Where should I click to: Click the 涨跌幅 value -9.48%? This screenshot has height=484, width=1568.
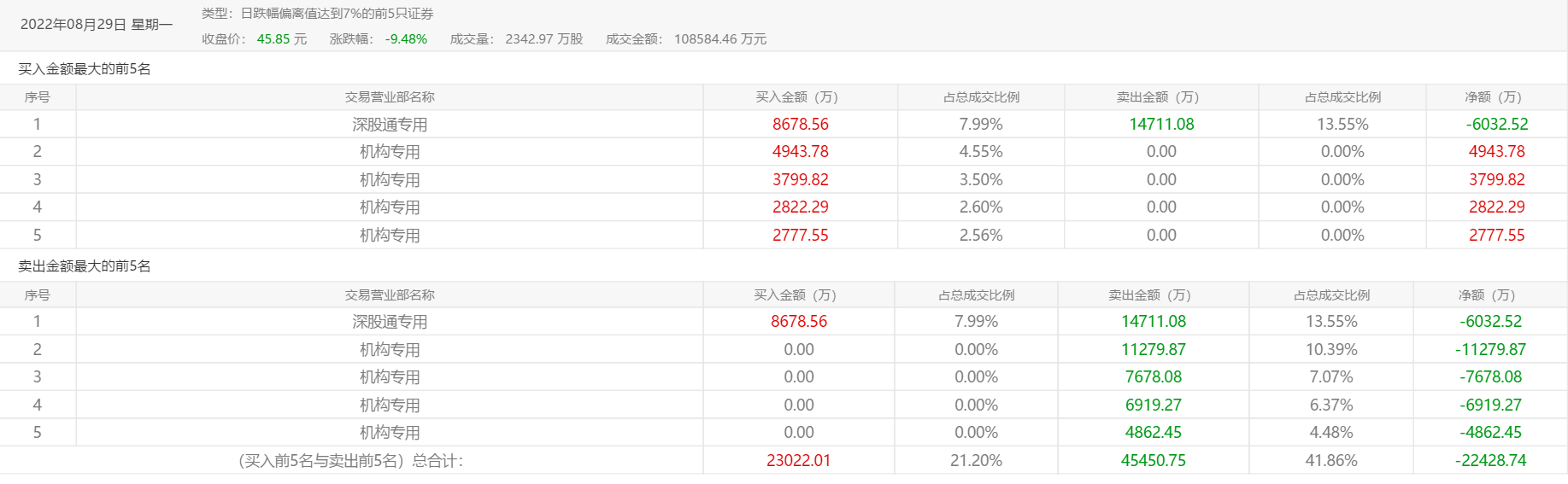406,39
